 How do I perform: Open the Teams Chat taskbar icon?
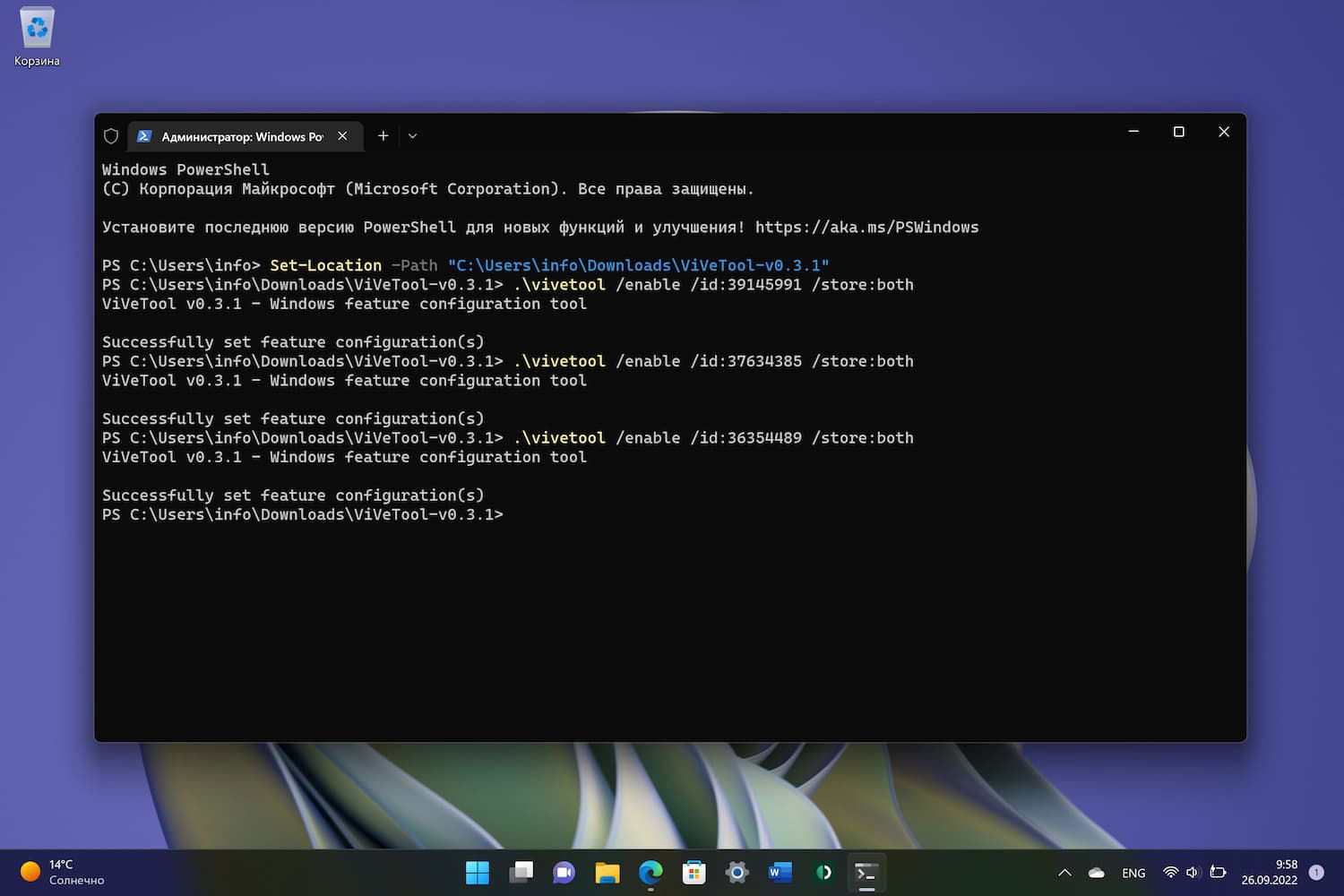pyautogui.click(x=564, y=873)
